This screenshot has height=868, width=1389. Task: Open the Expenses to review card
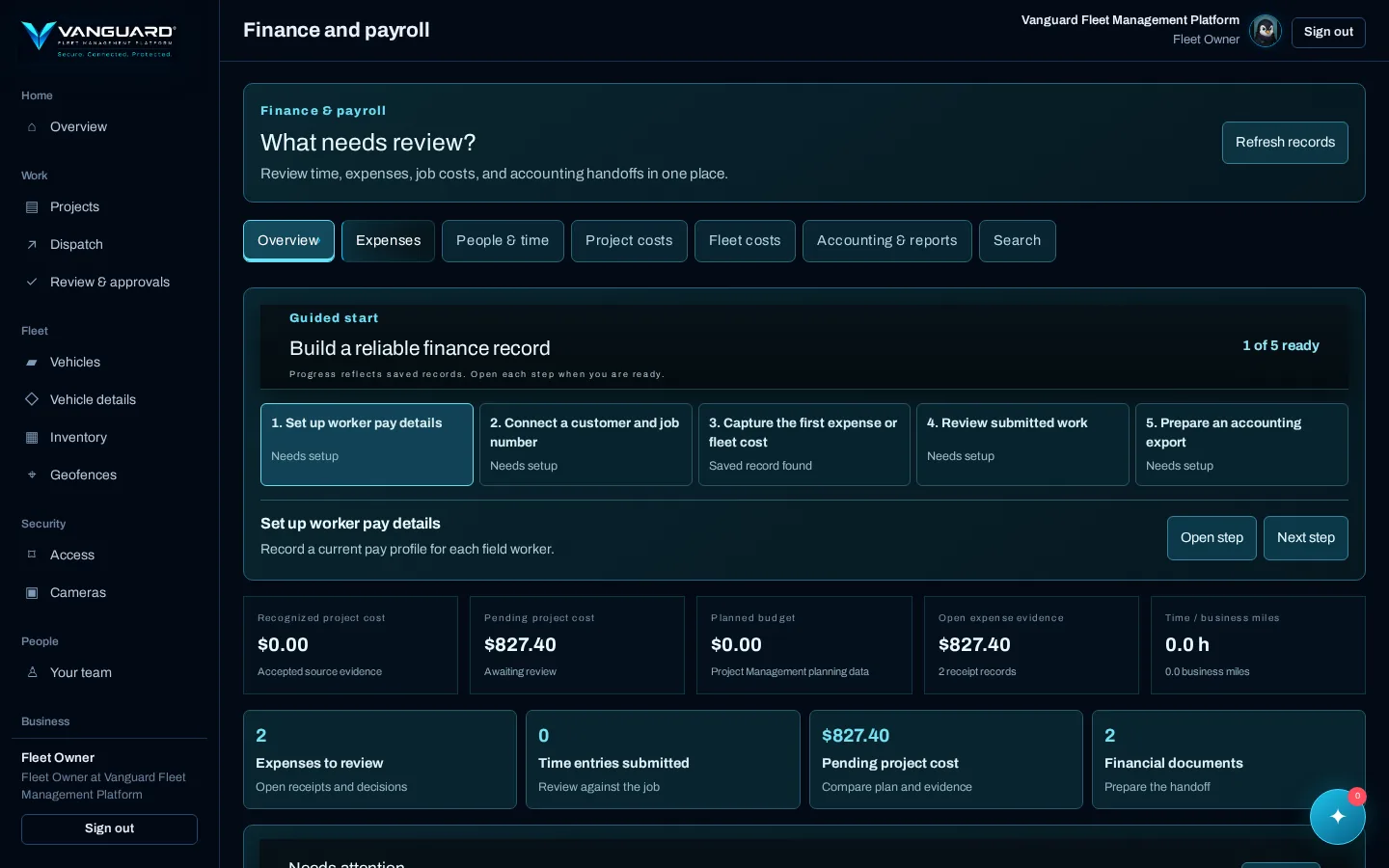(380, 760)
